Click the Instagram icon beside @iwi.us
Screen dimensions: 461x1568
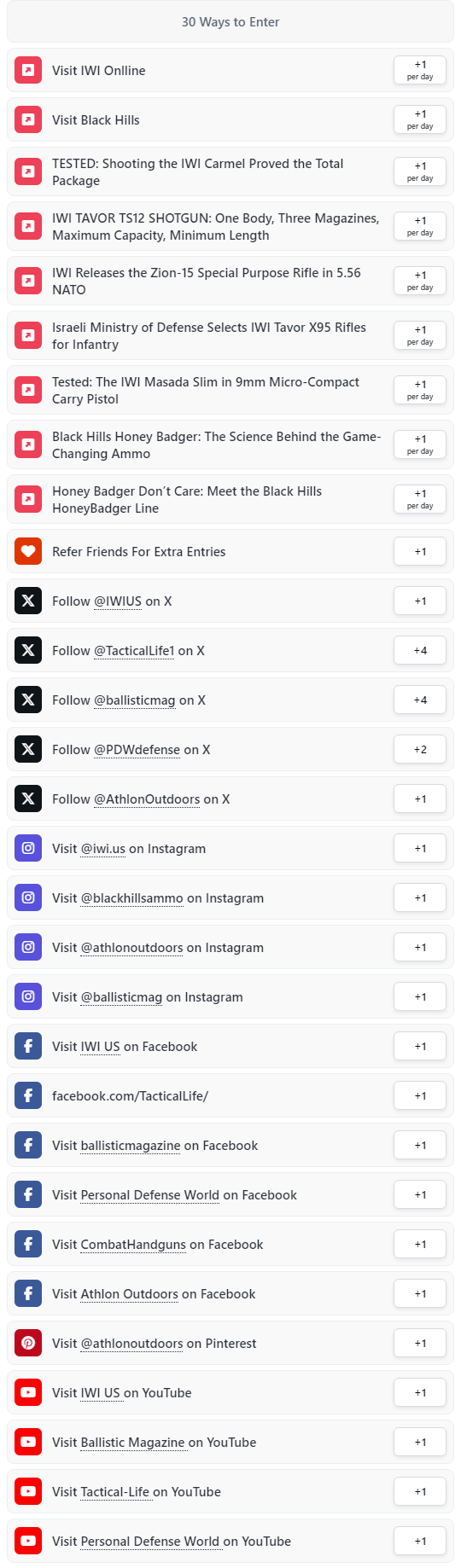(28, 848)
